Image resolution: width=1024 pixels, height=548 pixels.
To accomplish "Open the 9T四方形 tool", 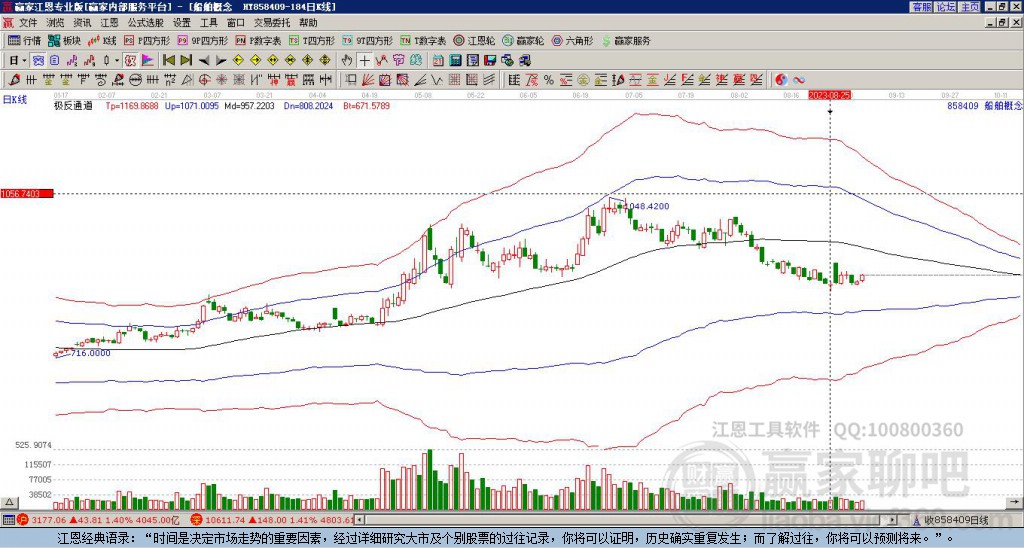I will 367,40.
